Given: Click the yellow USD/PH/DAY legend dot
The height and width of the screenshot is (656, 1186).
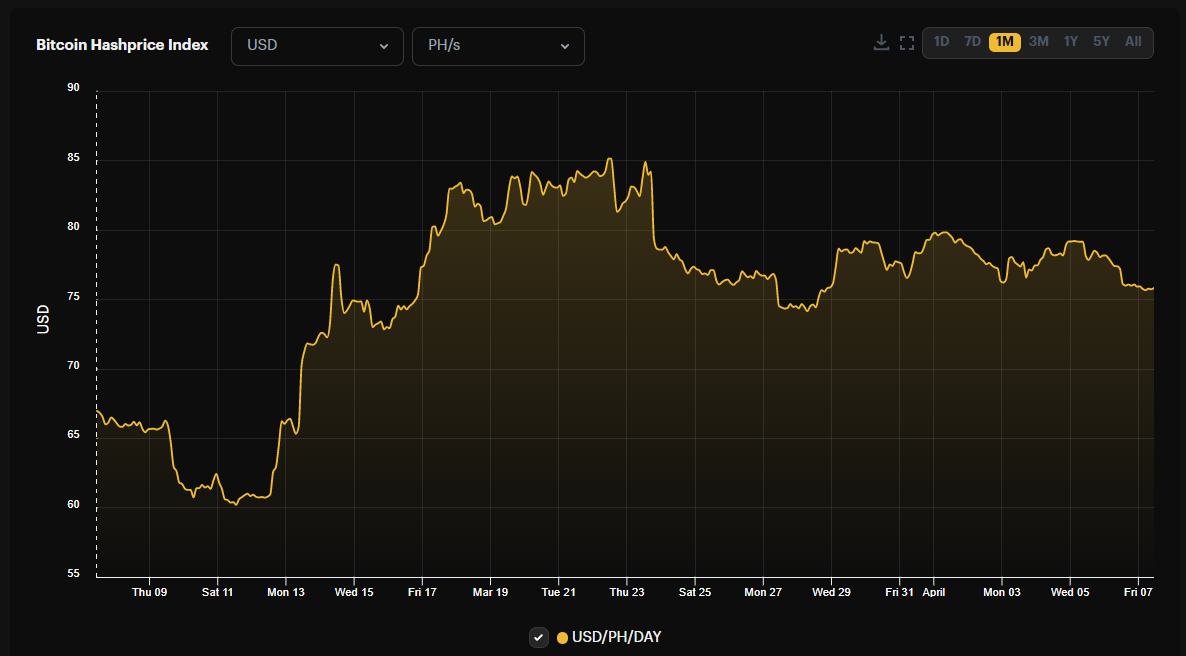Looking at the screenshot, I should point(562,638).
